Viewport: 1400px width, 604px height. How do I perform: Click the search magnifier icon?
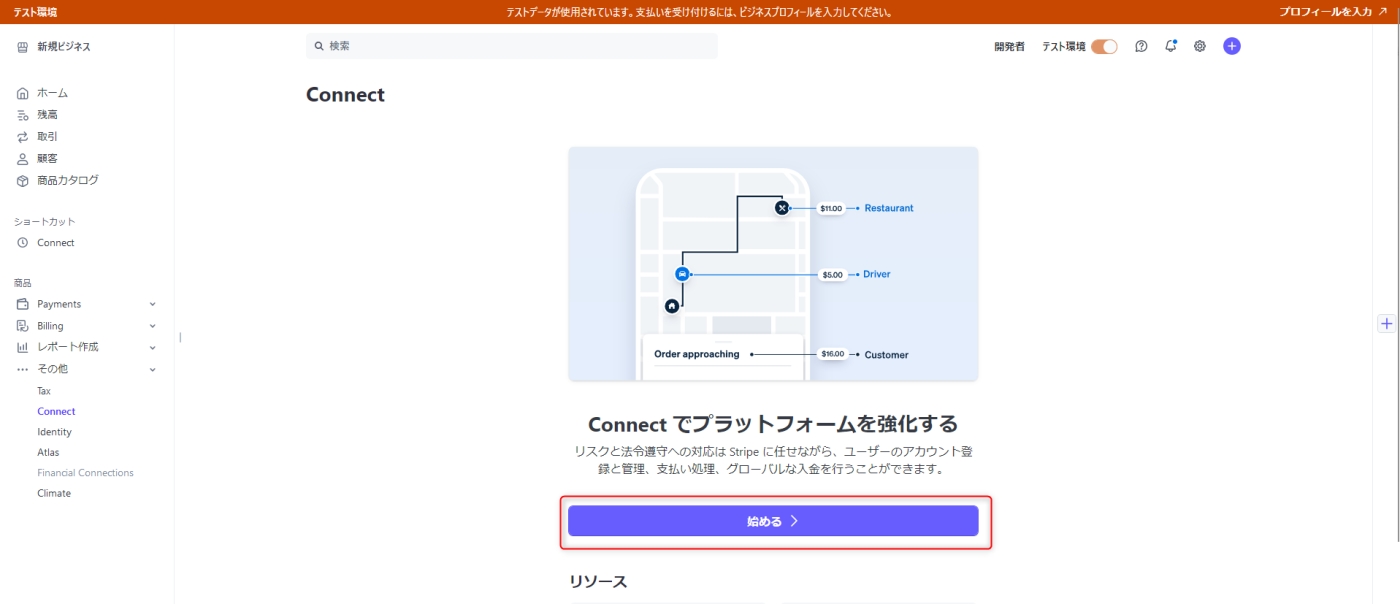click(319, 46)
